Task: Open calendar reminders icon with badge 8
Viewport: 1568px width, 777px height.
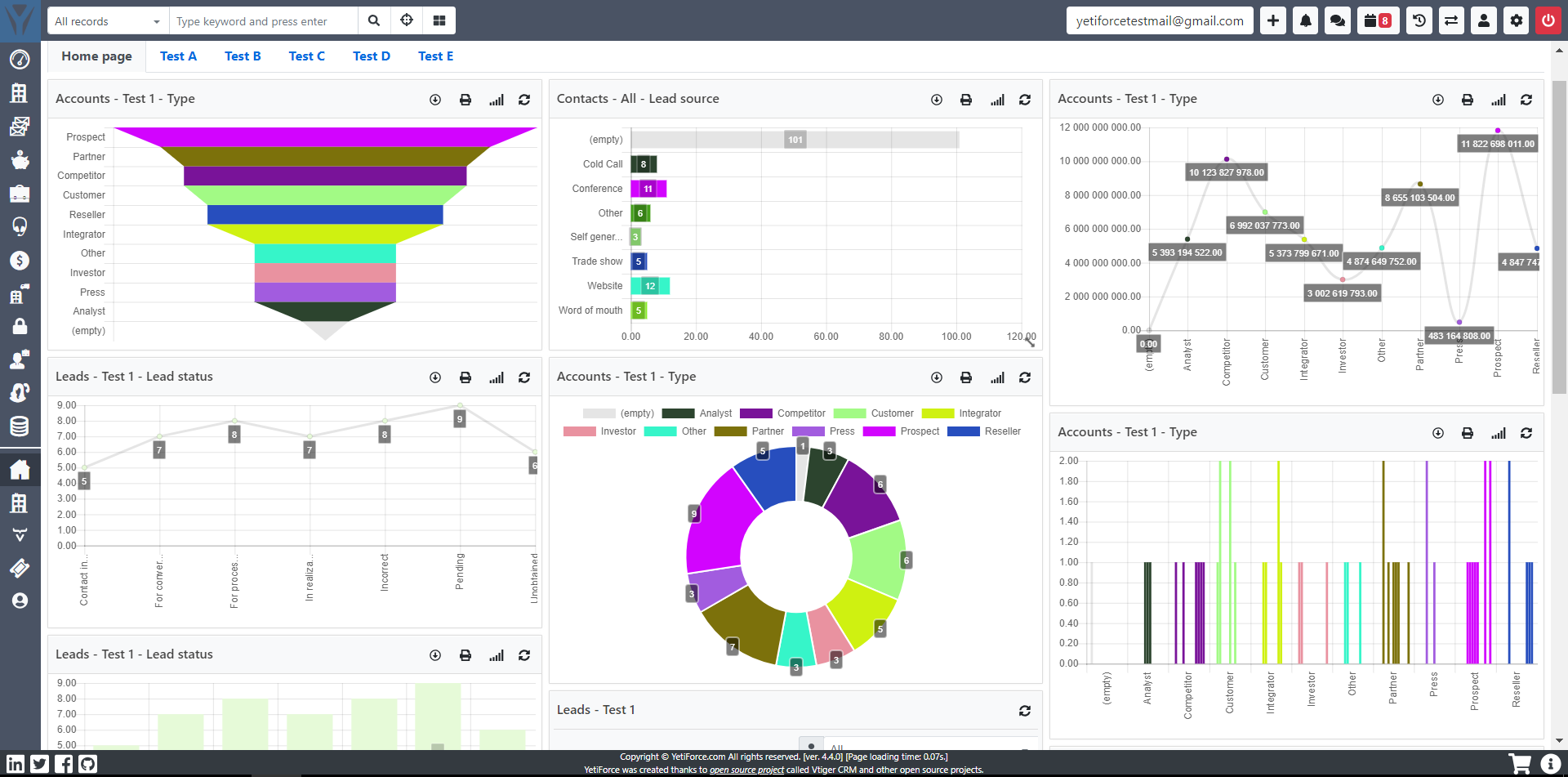Action: click(x=1378, y=21)
